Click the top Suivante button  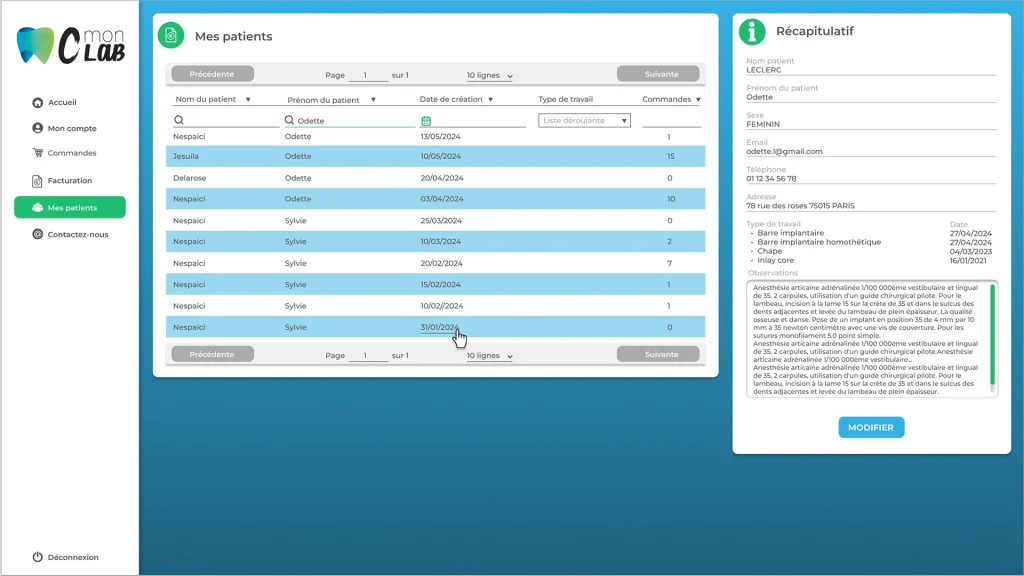tap(658, 74)
